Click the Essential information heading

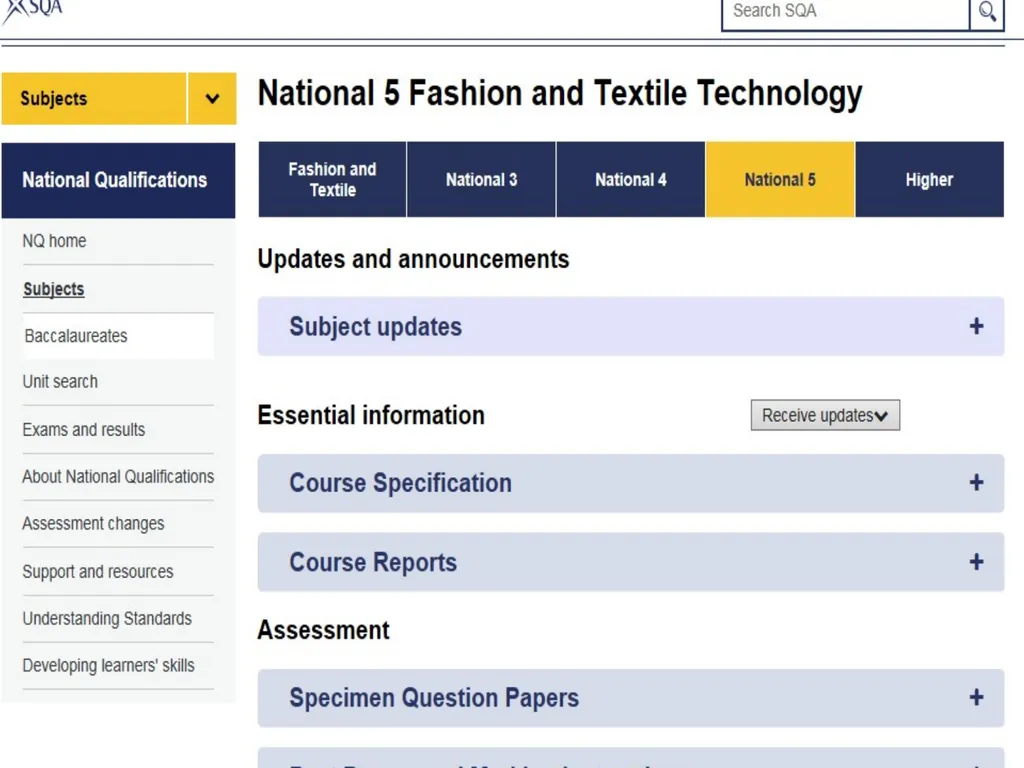coord(371,415)
